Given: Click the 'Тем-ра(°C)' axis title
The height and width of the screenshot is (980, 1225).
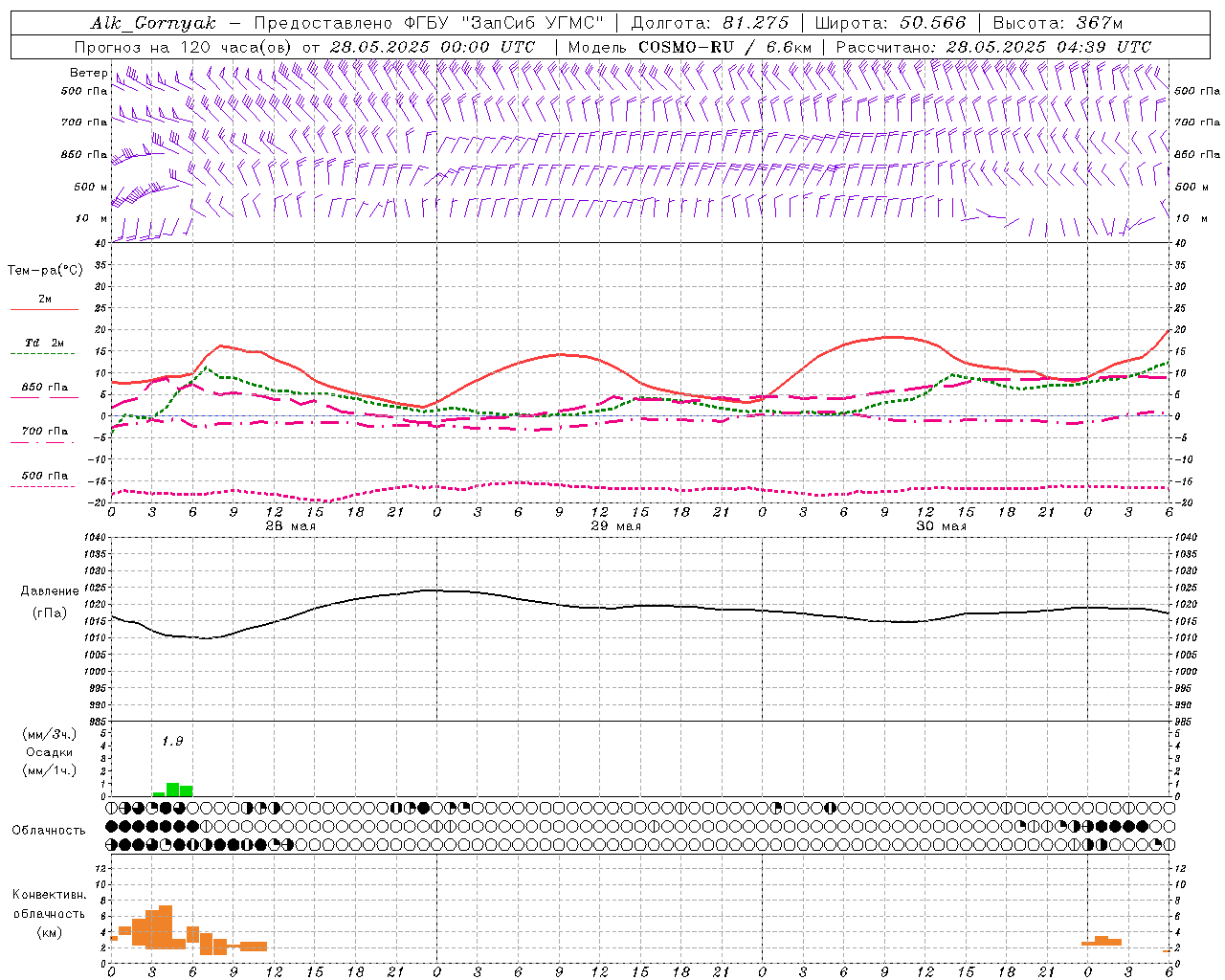Looking at the screenshot, I should tap(45, 271).
